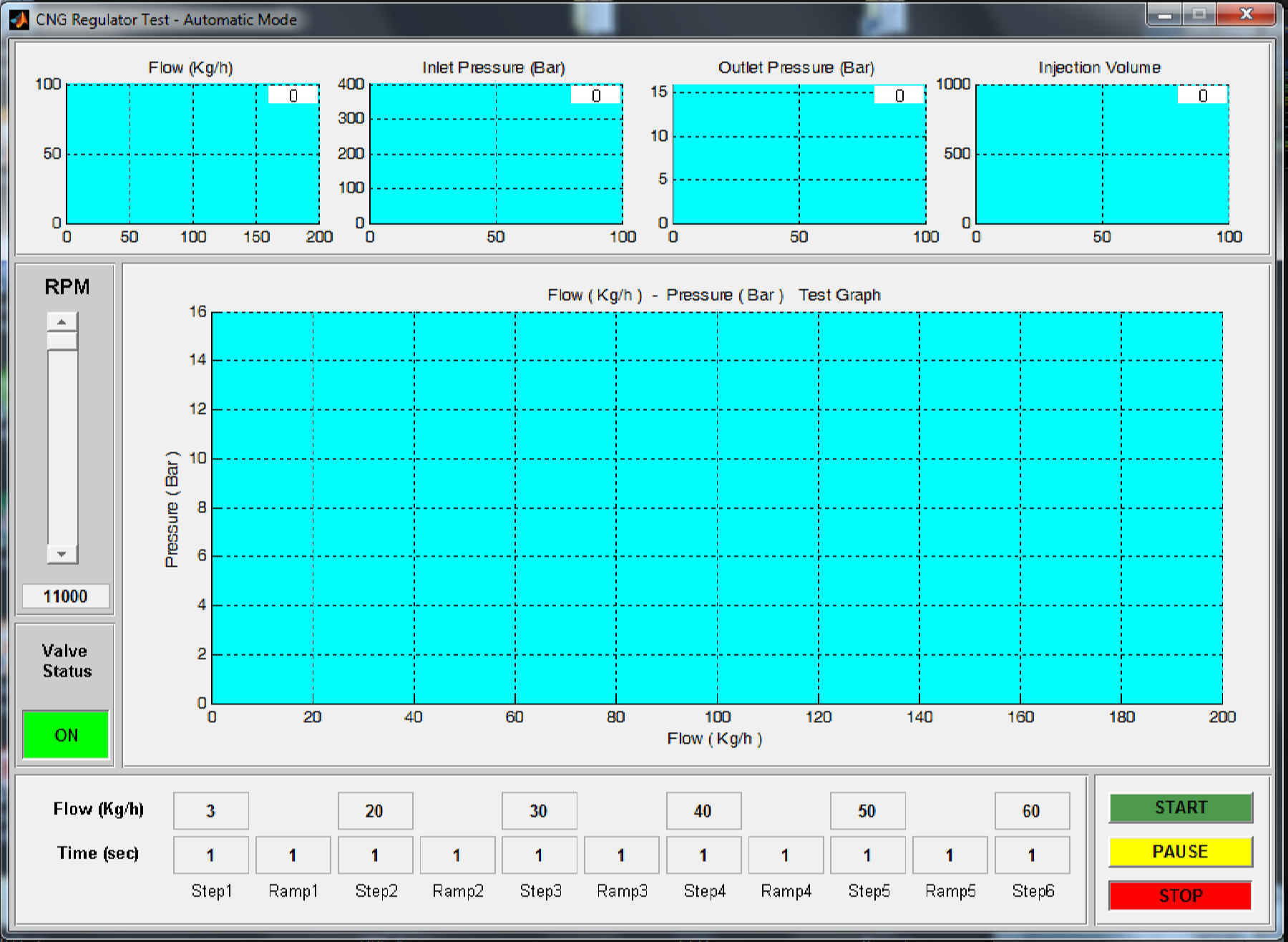Click the Ramp5 time input field
This screenshot has width=1288, height=942.
coord(950,855)
